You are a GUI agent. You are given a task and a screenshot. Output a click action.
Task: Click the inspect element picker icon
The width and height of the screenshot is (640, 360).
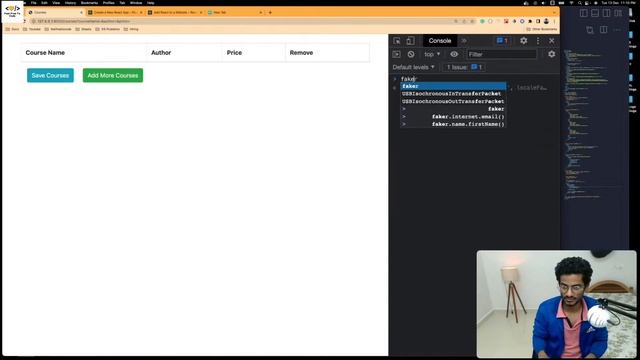[x=397, y=41]
